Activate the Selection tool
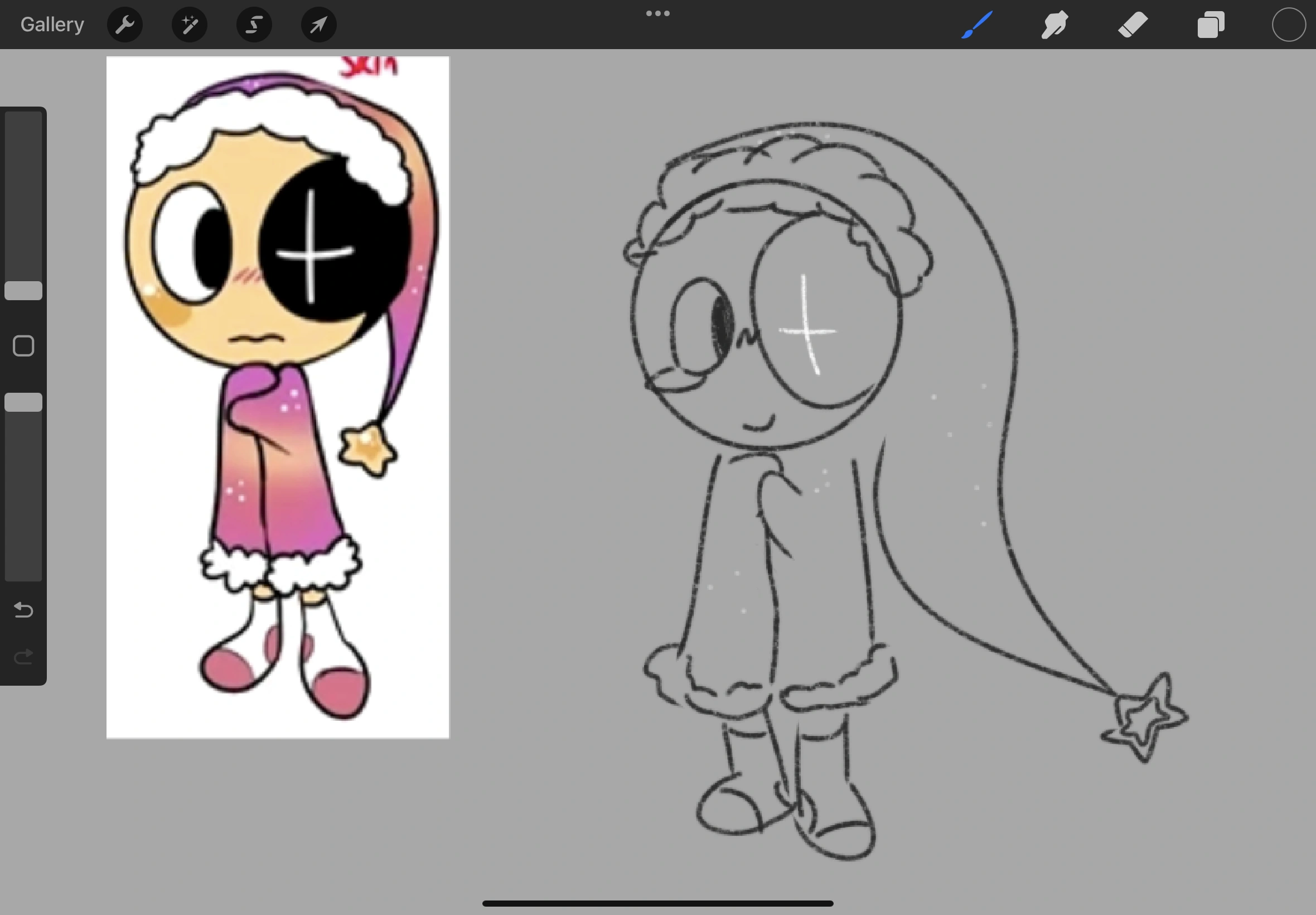This screenshot has height=915, width=1316. point(254,24)
